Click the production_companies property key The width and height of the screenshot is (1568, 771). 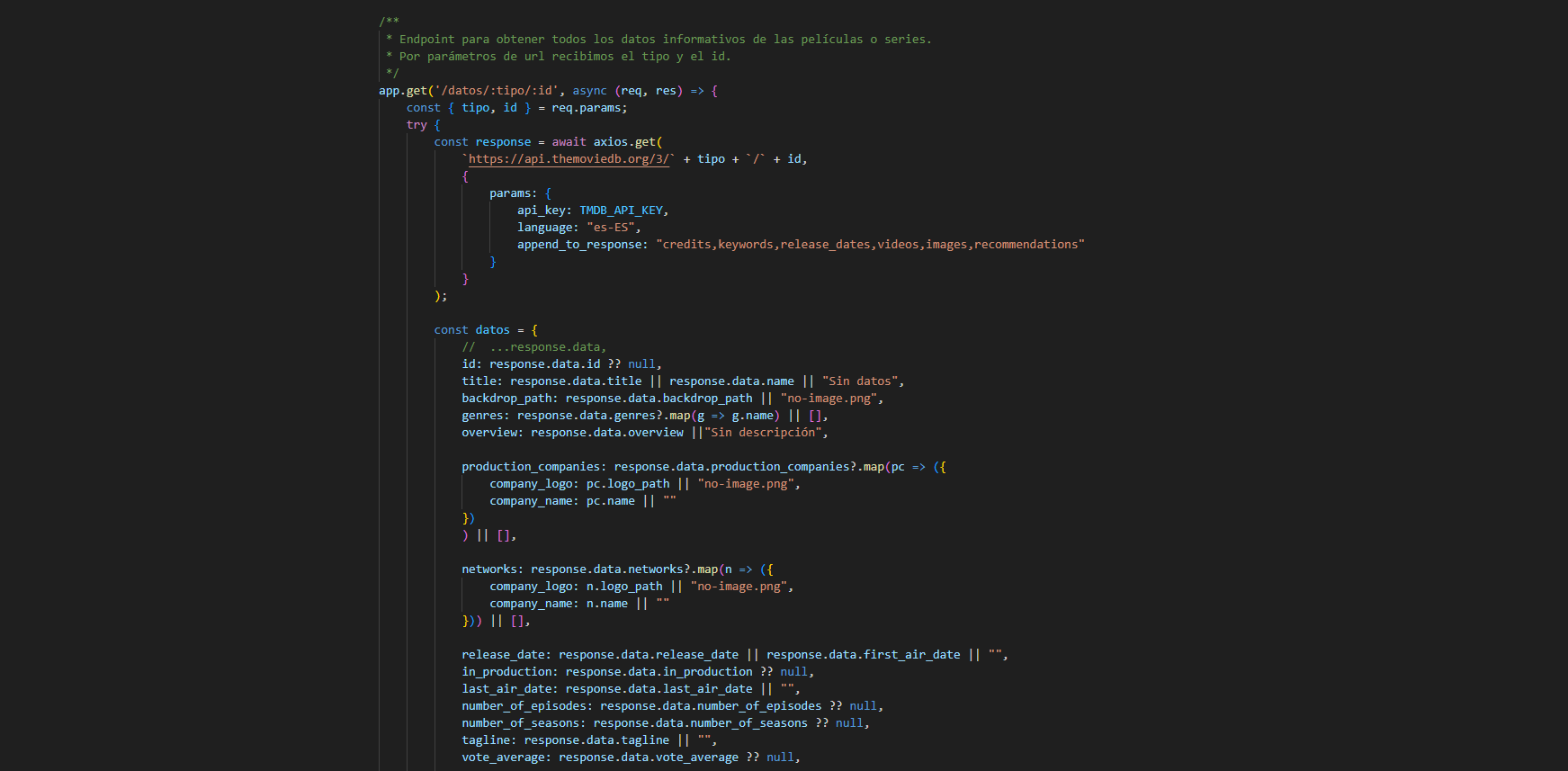coord(531,467)
